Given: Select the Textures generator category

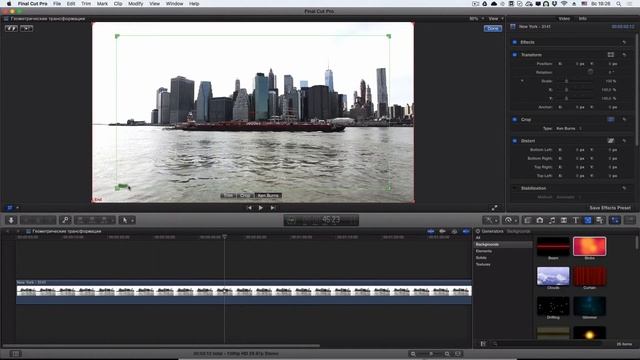Looking at the screenshot, I should click(x=483, y=264).
